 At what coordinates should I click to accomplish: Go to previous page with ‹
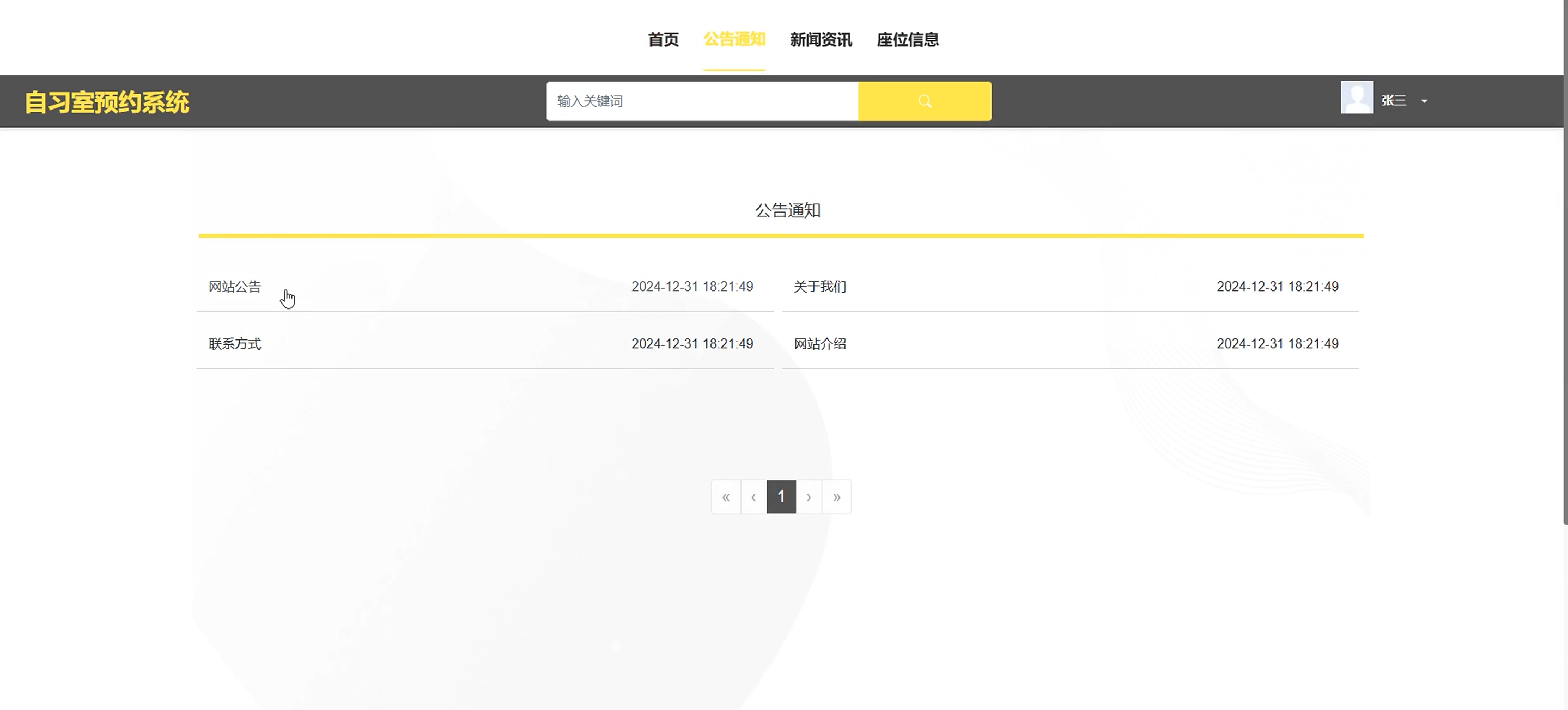point(753,497)
